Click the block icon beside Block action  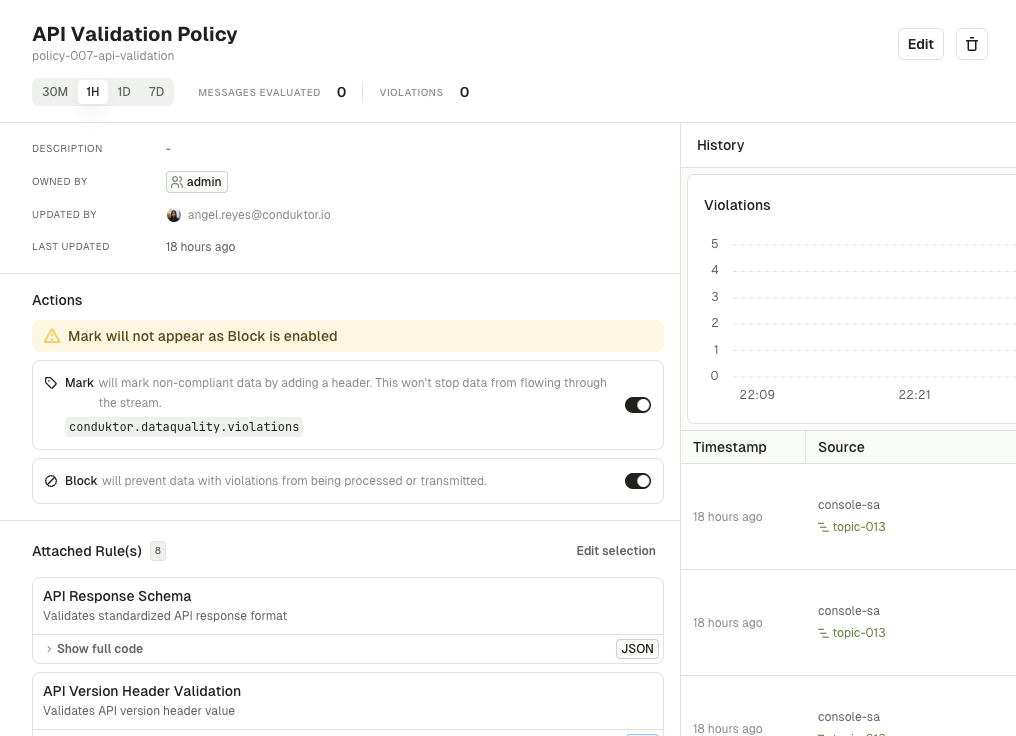51,480
